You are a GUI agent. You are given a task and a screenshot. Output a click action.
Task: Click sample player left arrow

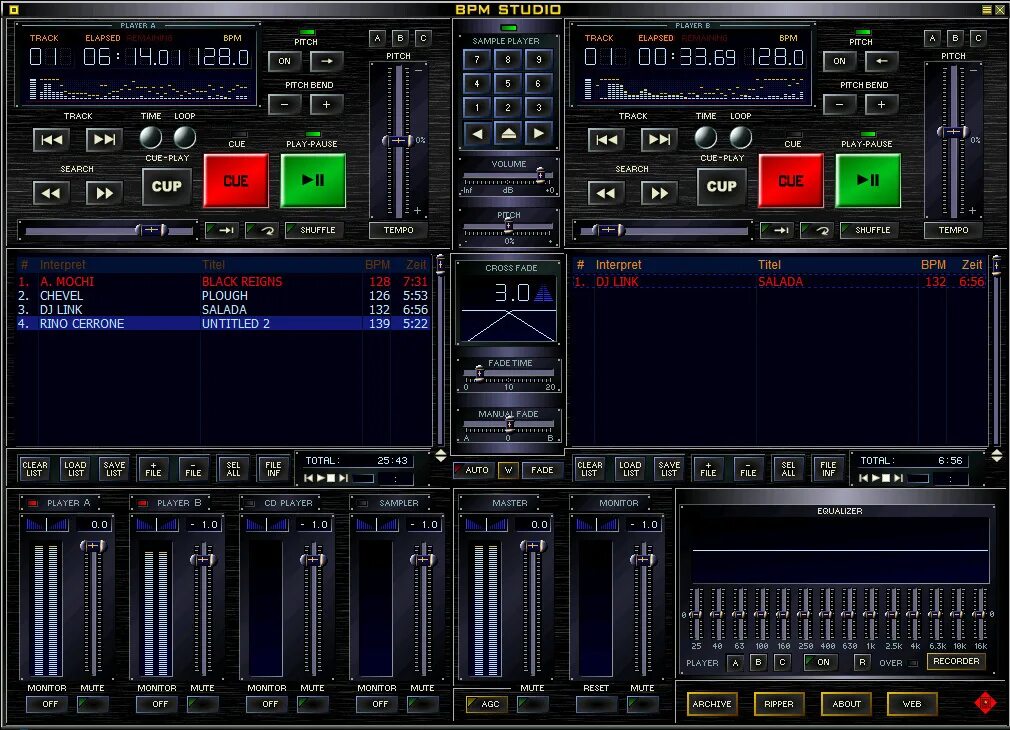coord(477,133)
